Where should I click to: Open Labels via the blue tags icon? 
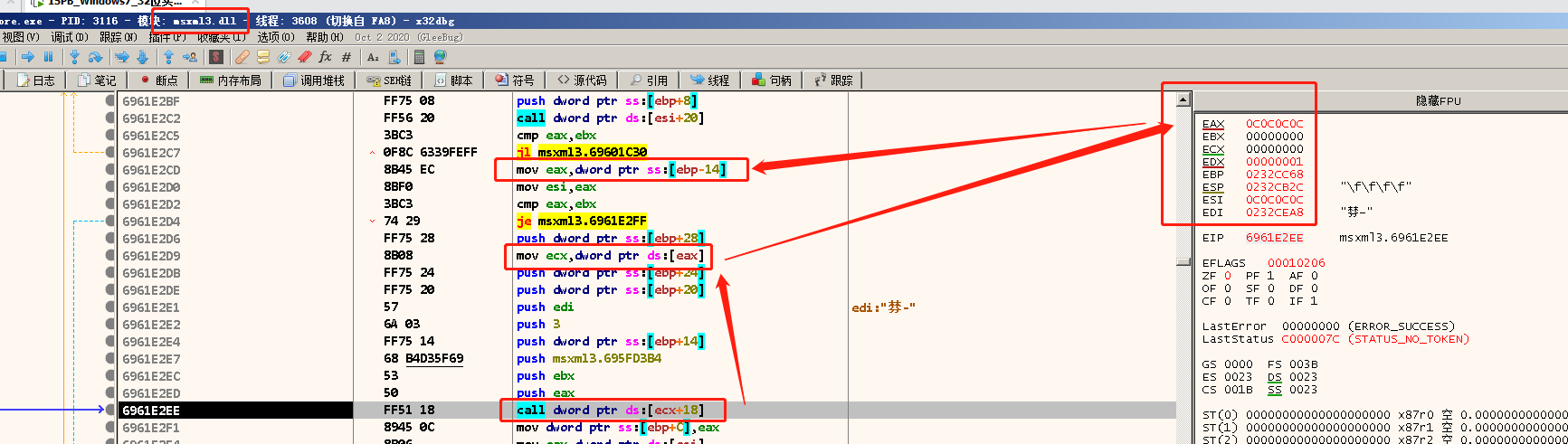point(284,57)
